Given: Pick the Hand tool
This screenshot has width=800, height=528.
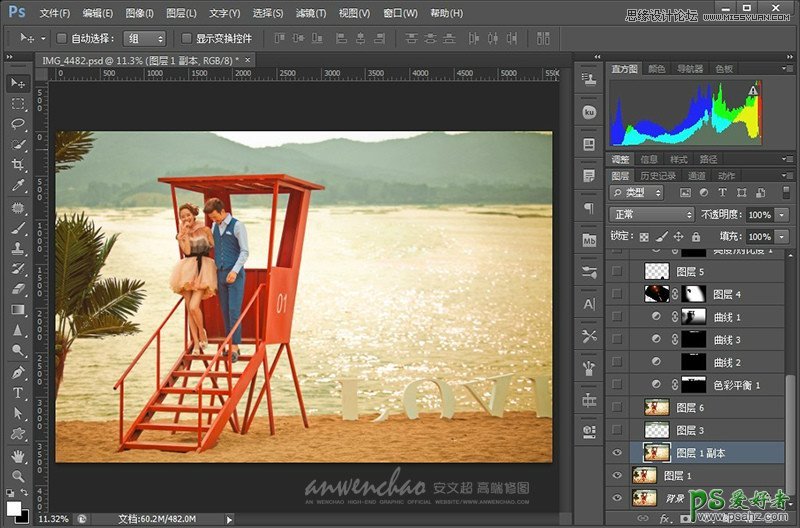Looking at the screenshot, I should (x=18, y=456).
